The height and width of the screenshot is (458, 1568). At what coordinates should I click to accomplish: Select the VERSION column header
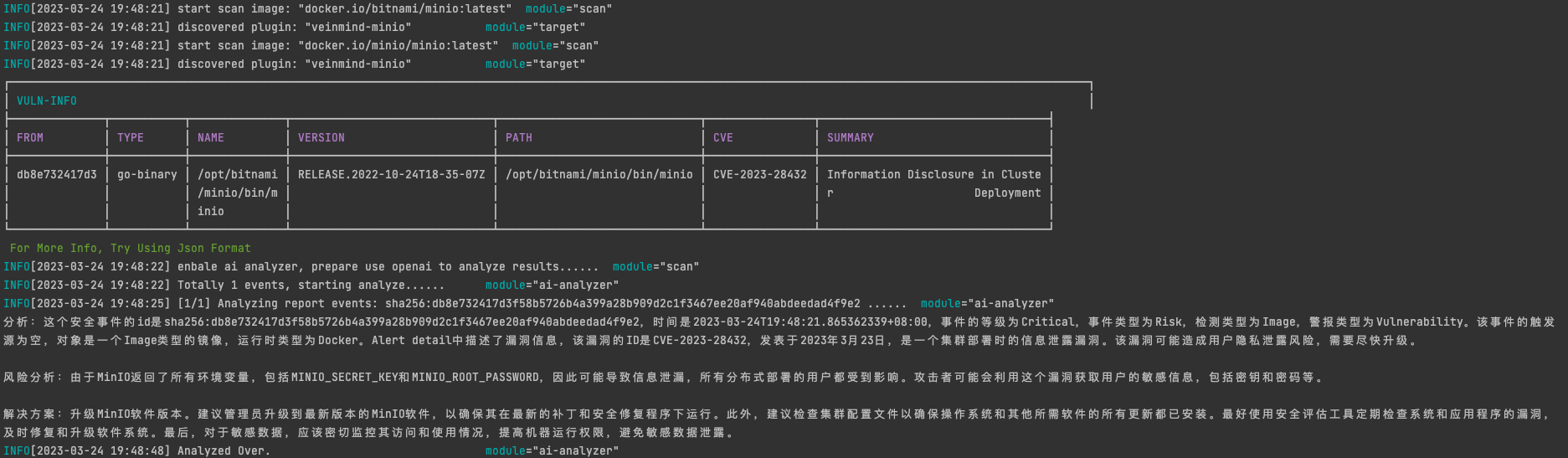(x=321, y=137)
